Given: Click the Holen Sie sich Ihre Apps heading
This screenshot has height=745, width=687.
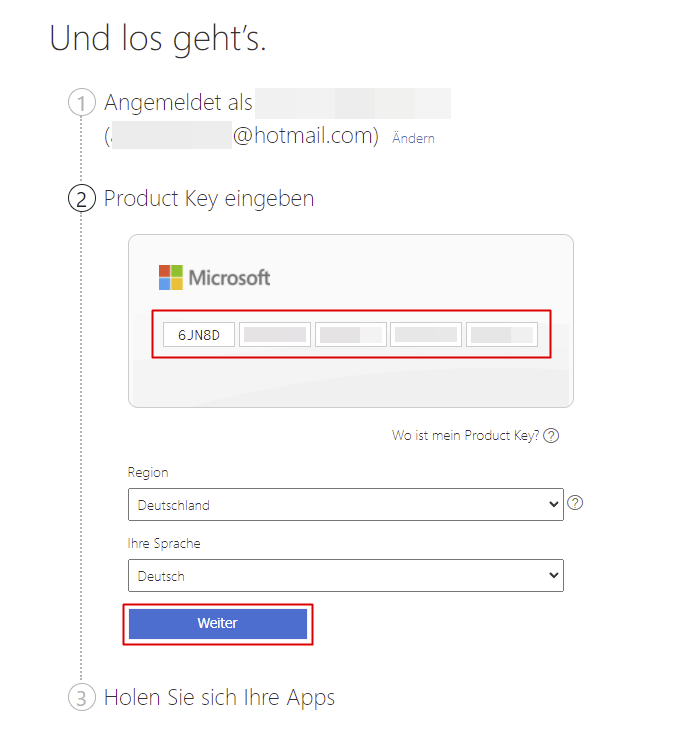Looking at the screenshot, I should pos(219,697).
